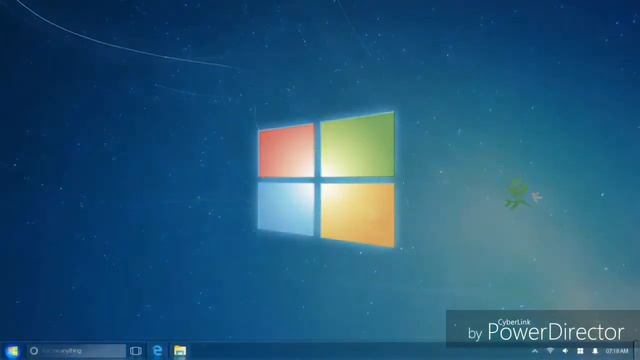Open File Explorer from the taskbar

(x=180, y=351)
